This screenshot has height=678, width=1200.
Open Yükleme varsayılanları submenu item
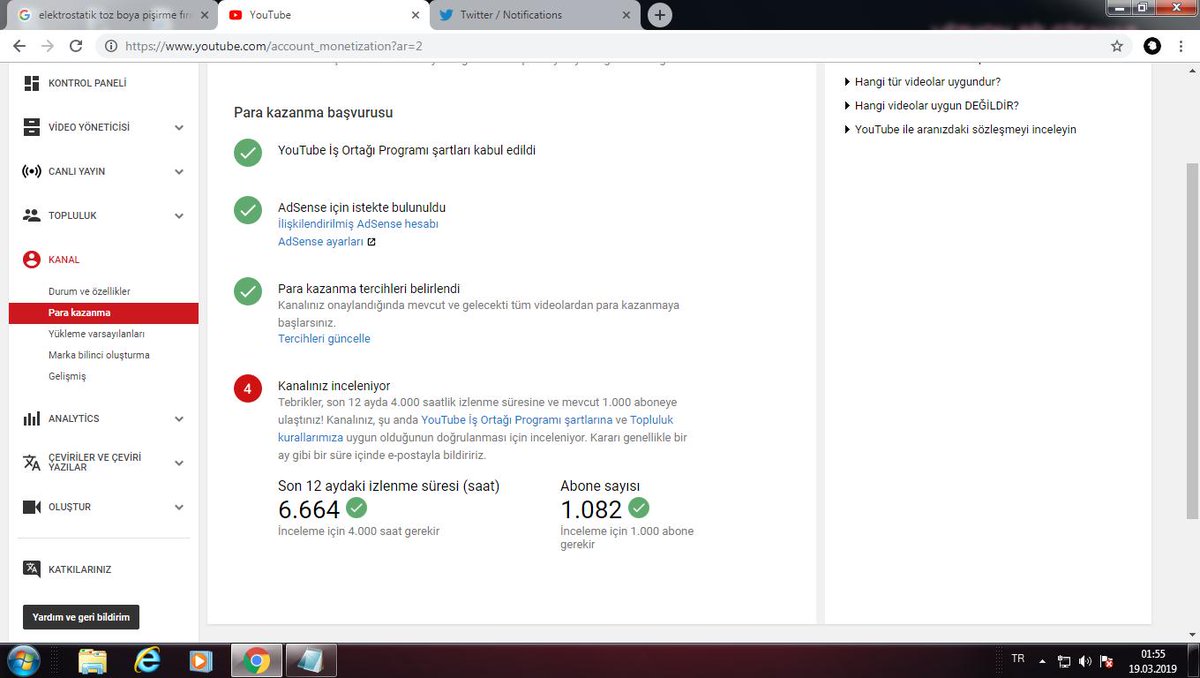click(96, 334)
